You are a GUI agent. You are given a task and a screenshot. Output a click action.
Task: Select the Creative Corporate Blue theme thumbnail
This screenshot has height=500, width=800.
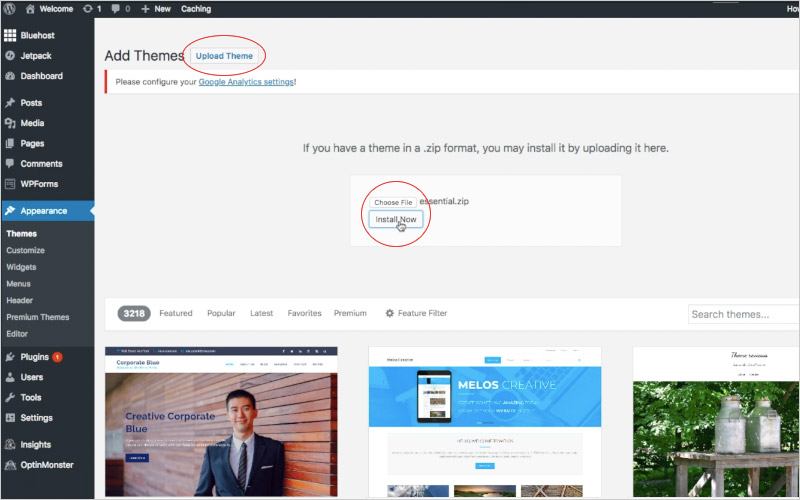(x=221, y=421)
